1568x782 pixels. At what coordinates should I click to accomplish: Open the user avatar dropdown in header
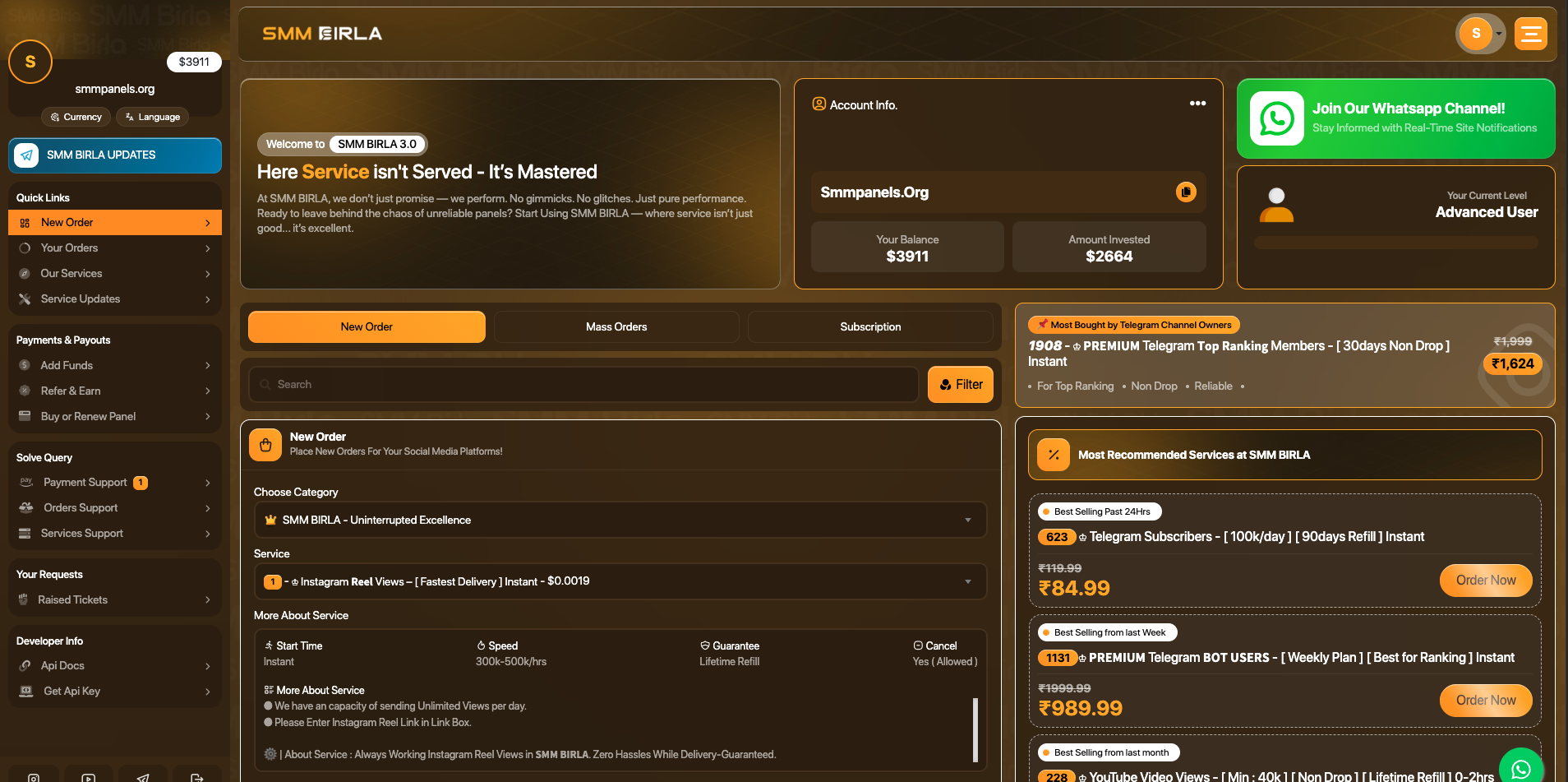coord(1479,34)
